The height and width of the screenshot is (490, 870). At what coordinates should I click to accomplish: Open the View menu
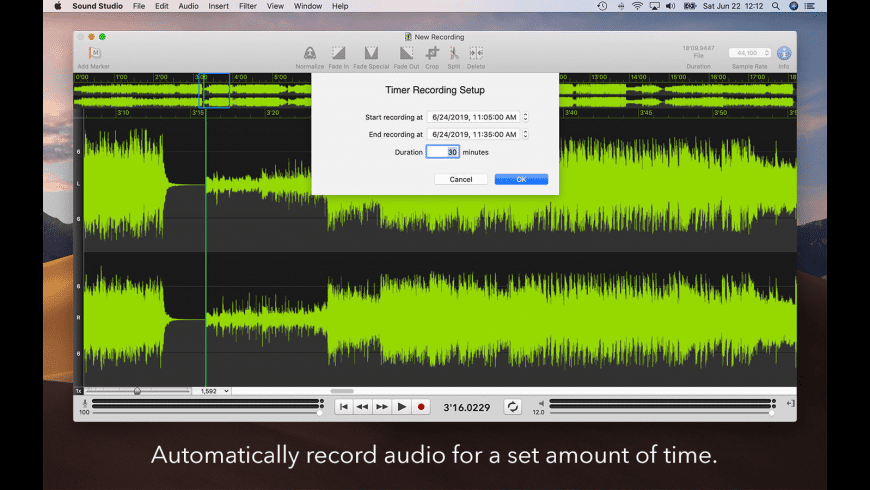(275, 6)
